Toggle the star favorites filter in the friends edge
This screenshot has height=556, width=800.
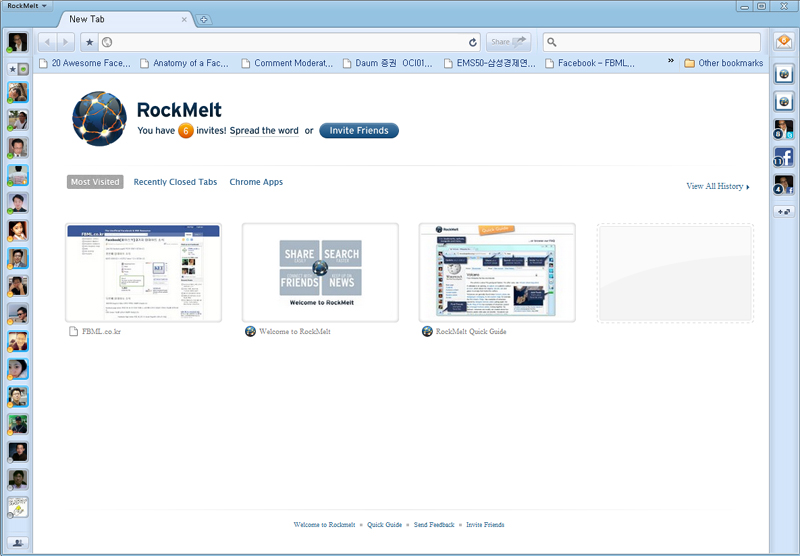tap(13, 69)
